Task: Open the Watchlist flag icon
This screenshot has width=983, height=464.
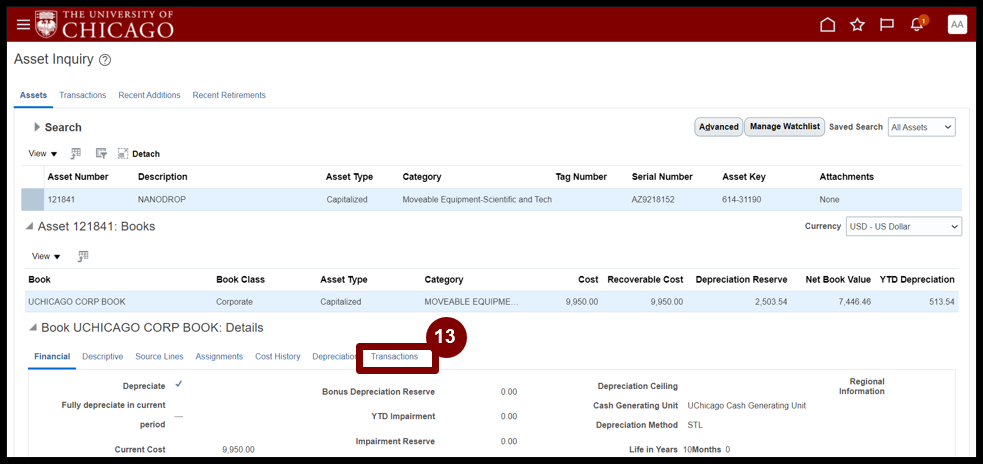Action: pyautogui.click(x=886, y=24)
